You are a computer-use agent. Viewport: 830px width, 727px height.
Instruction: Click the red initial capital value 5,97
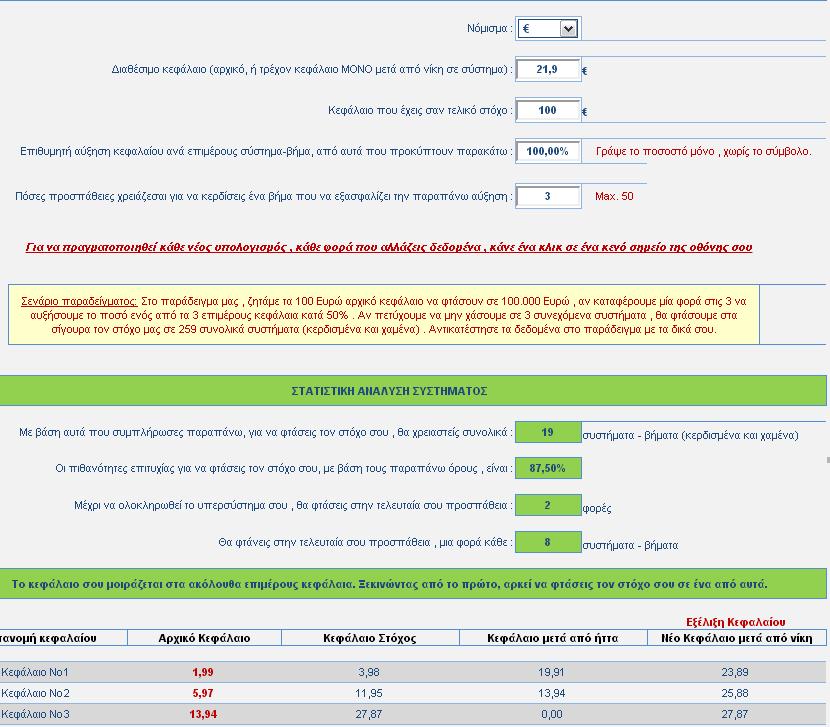click(203, 693)
